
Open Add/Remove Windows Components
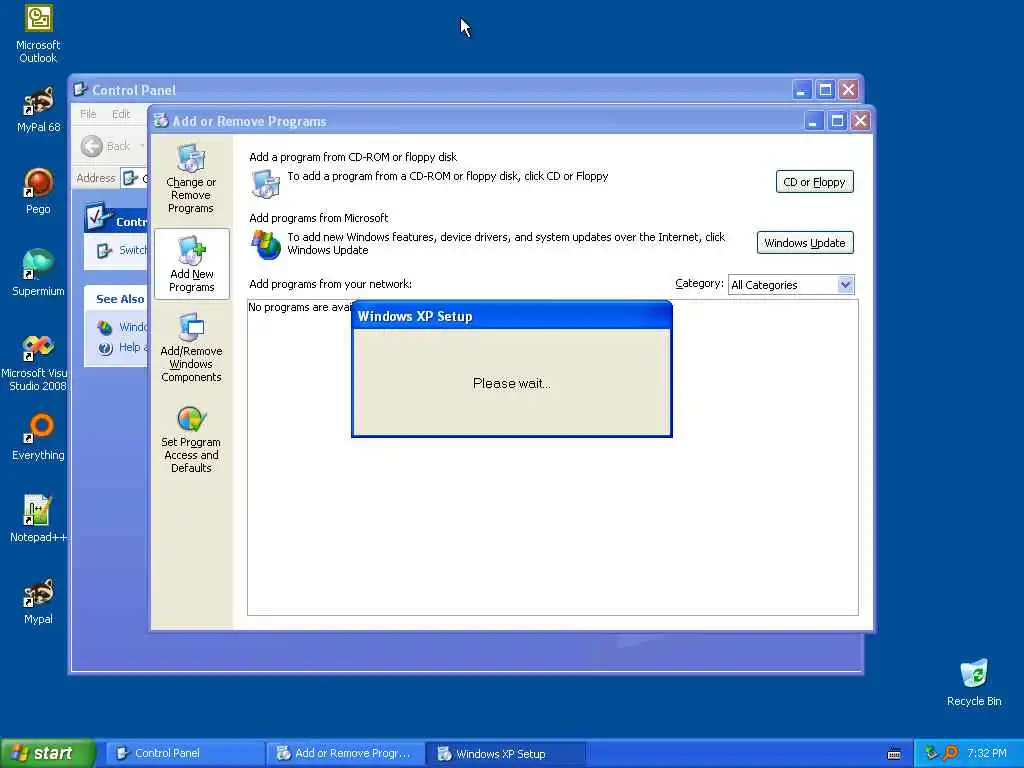[191, 347]
